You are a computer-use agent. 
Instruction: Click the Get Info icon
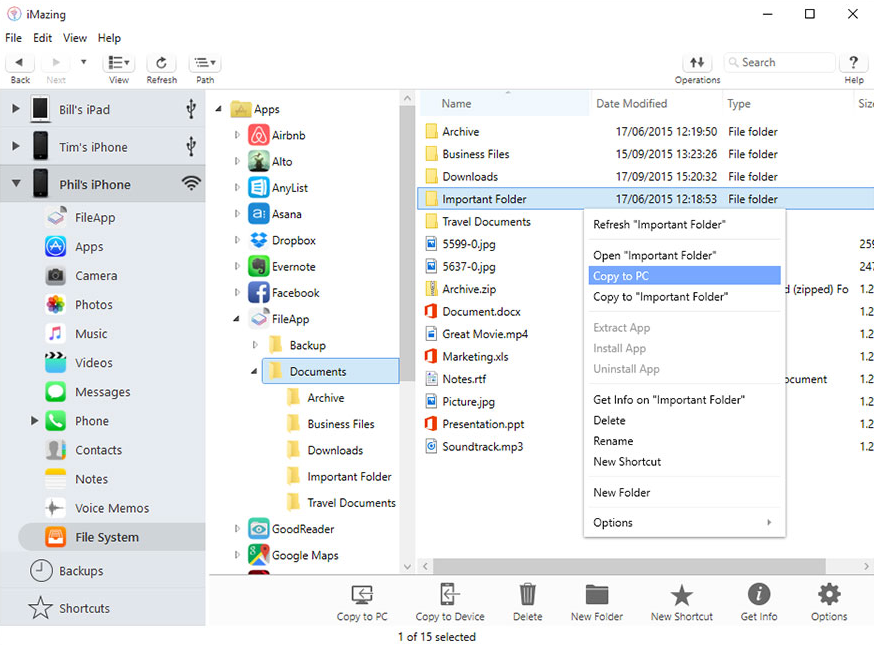tap(759, 594)
